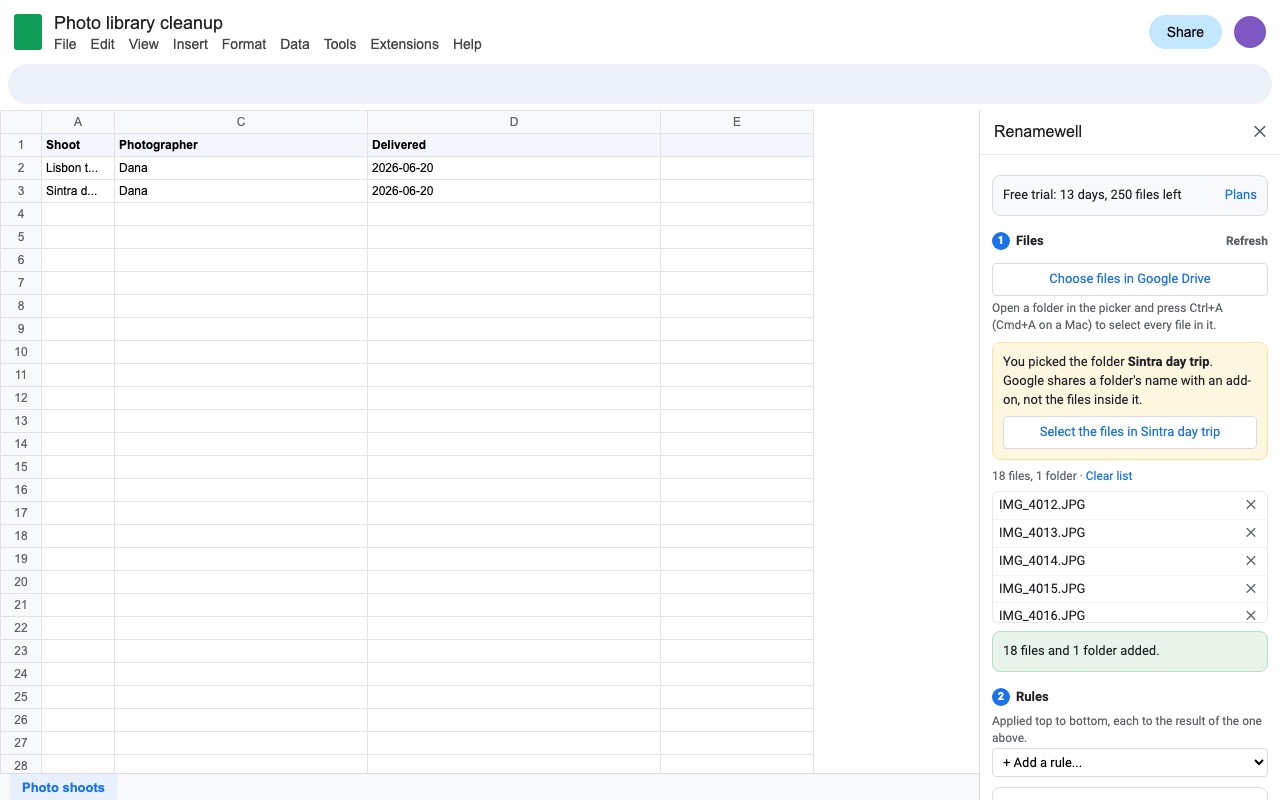Click the Share button
The image size is (1280, 800).
pos(1185,32)
